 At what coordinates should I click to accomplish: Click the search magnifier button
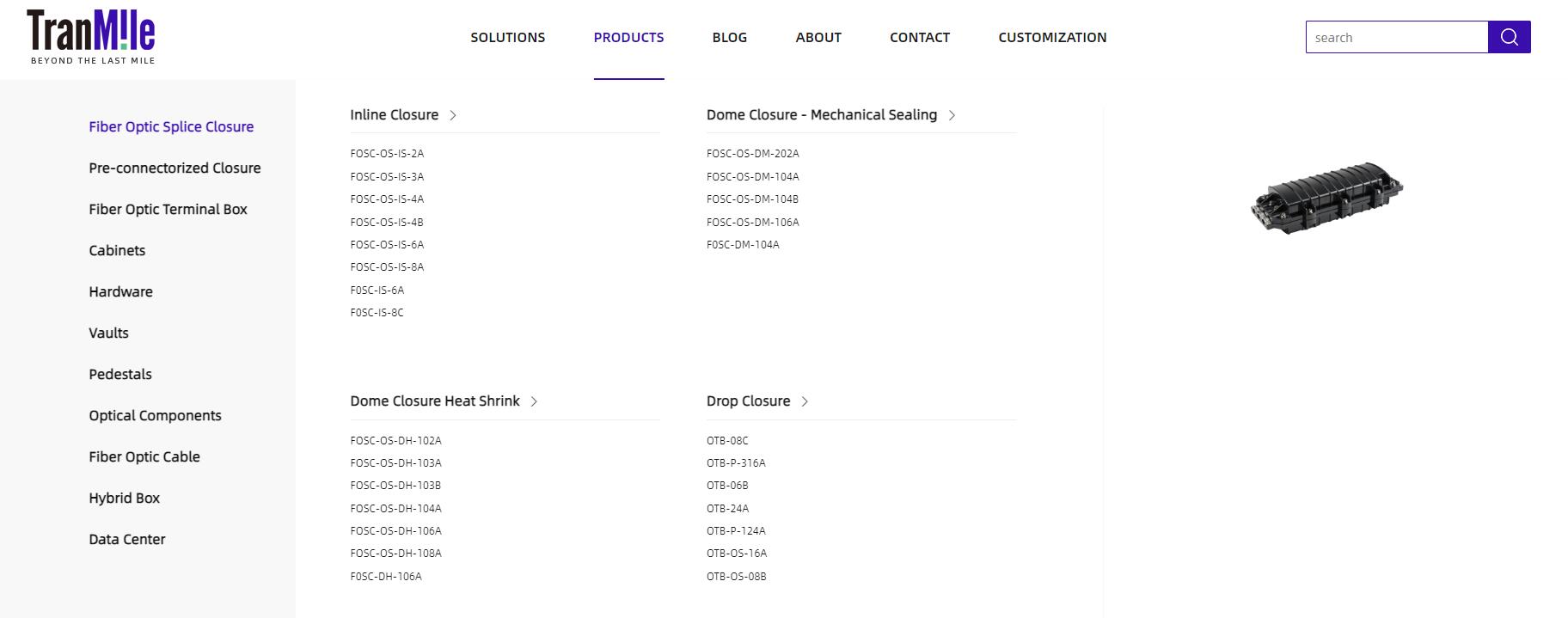[1509, 37]
